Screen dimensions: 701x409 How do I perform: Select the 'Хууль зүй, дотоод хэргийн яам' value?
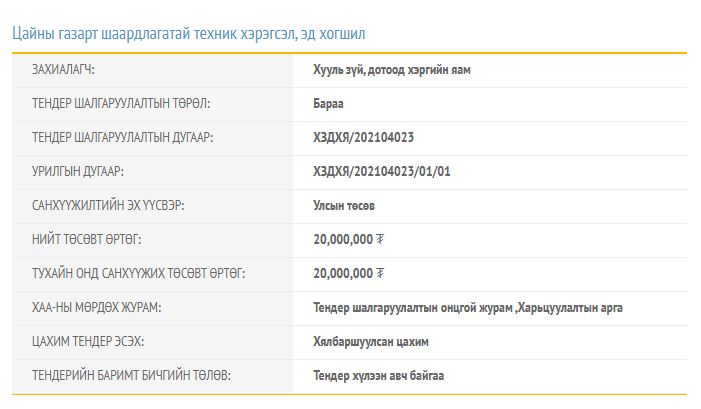pyautogui.click(x=391, y=70)
